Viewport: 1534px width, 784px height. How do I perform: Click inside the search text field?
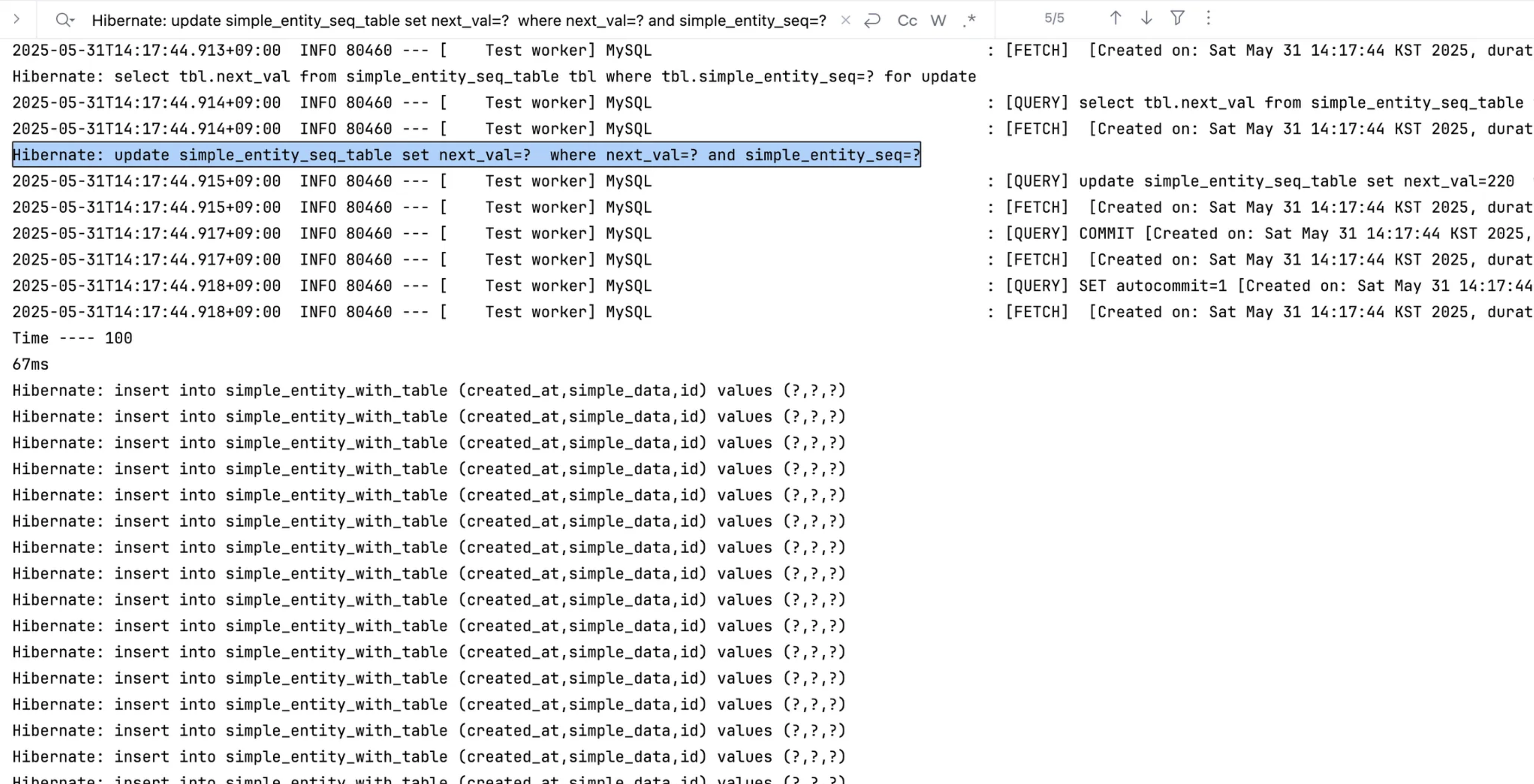point(459,21)
